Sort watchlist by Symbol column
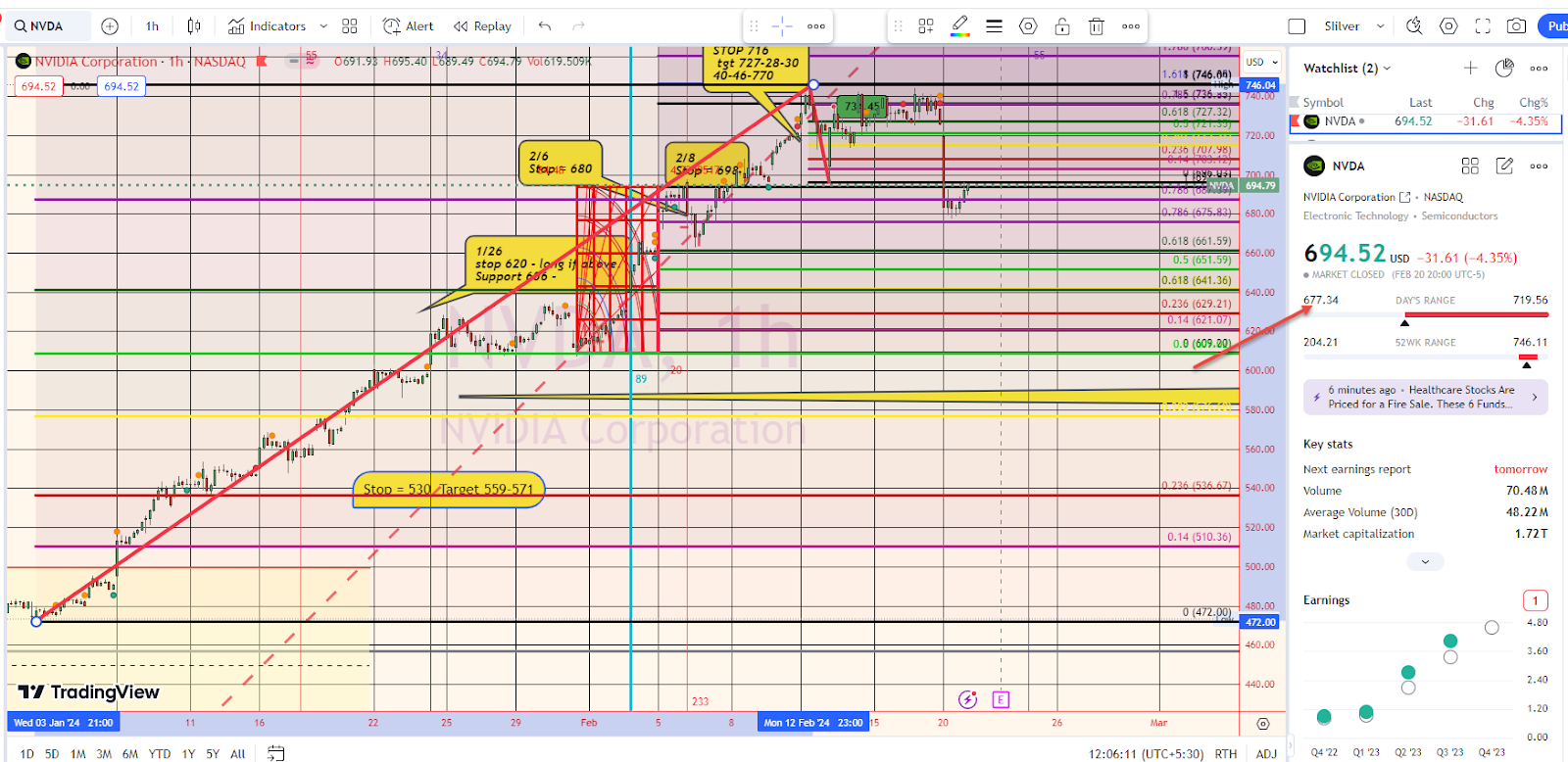Viewport: 1568px width, 762px height. click(1323, 102)
